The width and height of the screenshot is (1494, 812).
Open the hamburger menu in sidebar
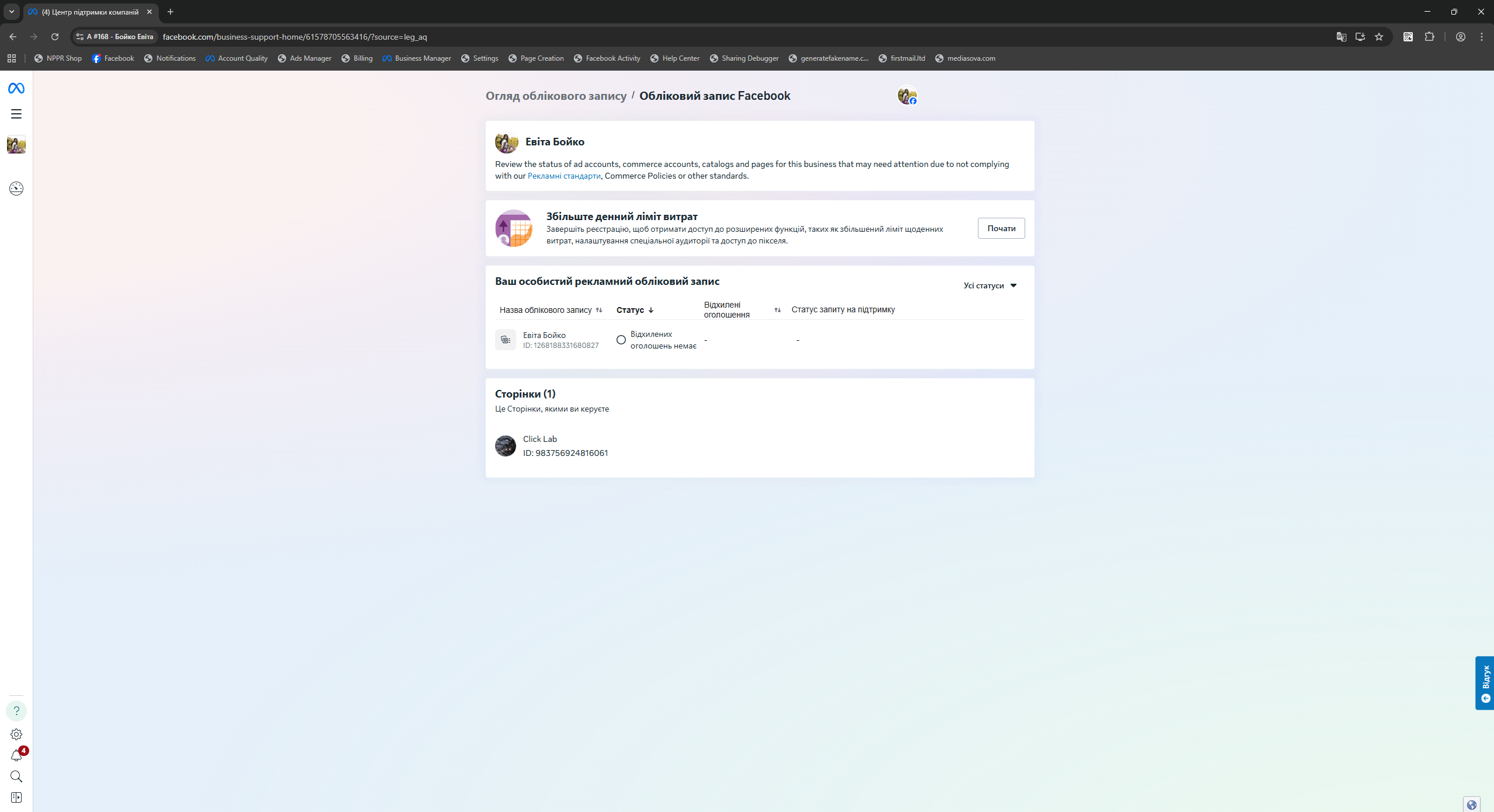16,114
